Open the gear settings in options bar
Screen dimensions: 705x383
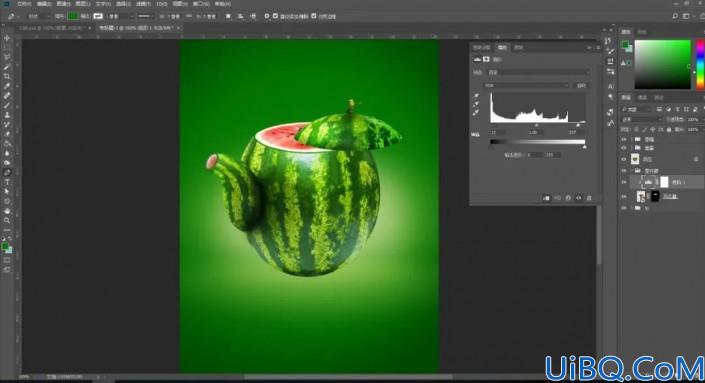tap(267, 16)
